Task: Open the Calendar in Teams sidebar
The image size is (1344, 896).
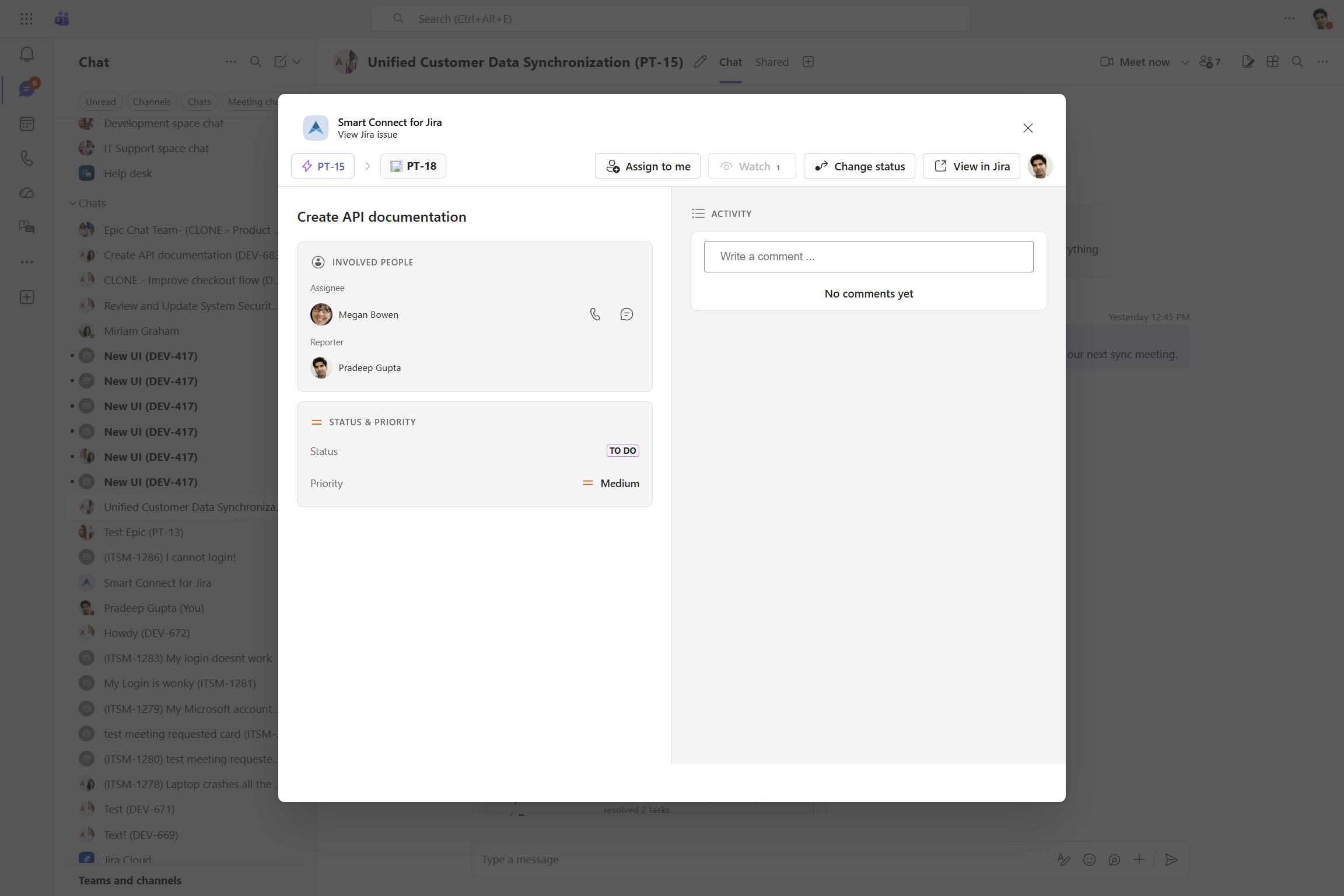Action: (x=27, y=124)
